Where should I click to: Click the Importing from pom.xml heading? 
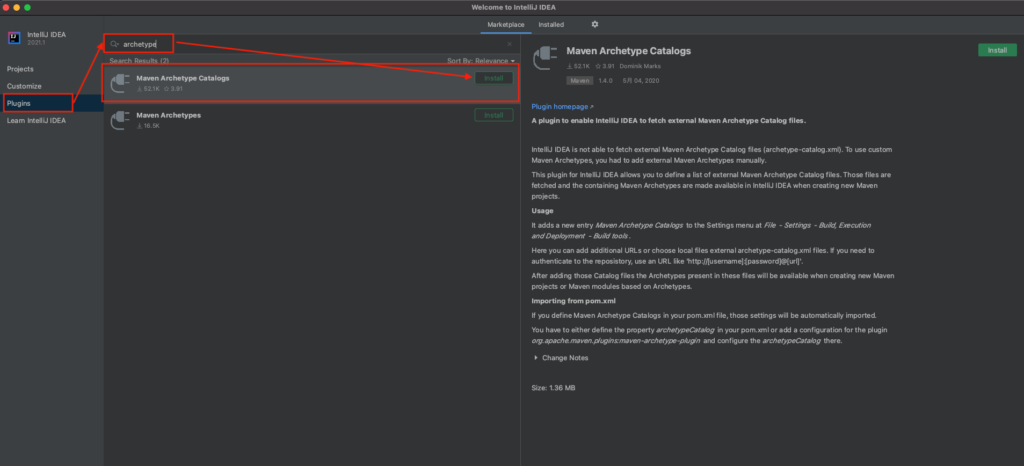coord(573,301)
